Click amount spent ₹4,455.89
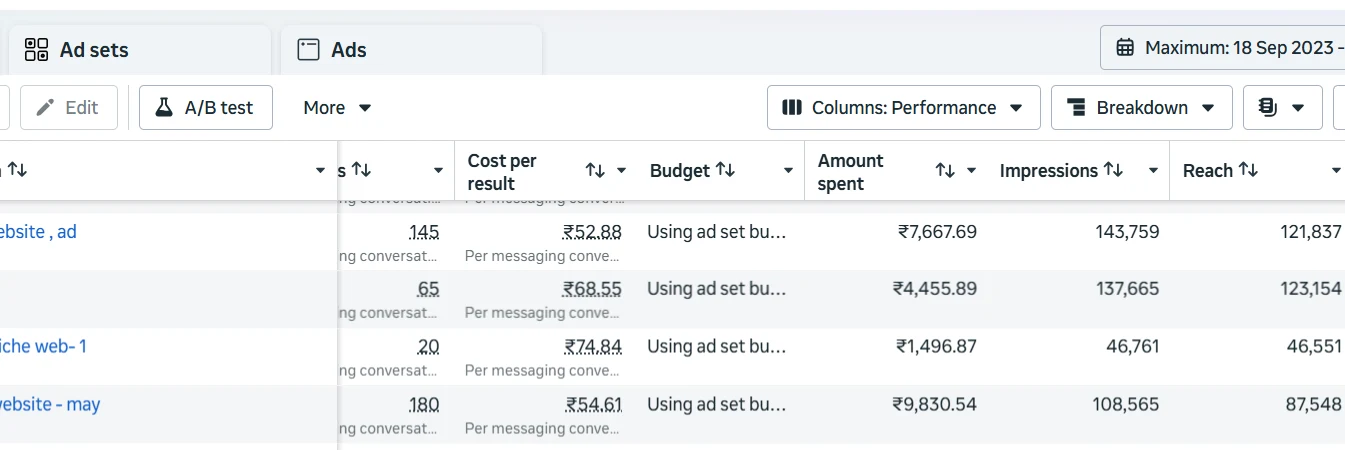Screen dimensions: 1345x450 (935, 289)
